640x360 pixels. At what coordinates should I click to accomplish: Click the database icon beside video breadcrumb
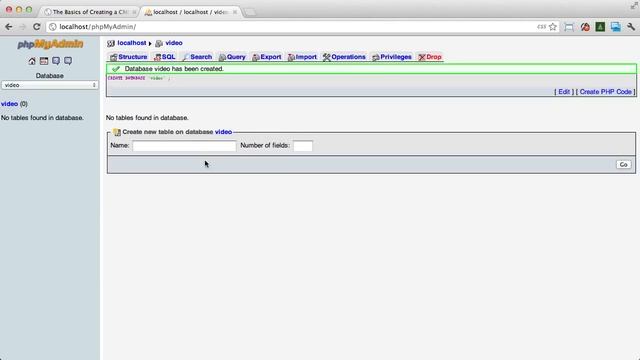159,43
